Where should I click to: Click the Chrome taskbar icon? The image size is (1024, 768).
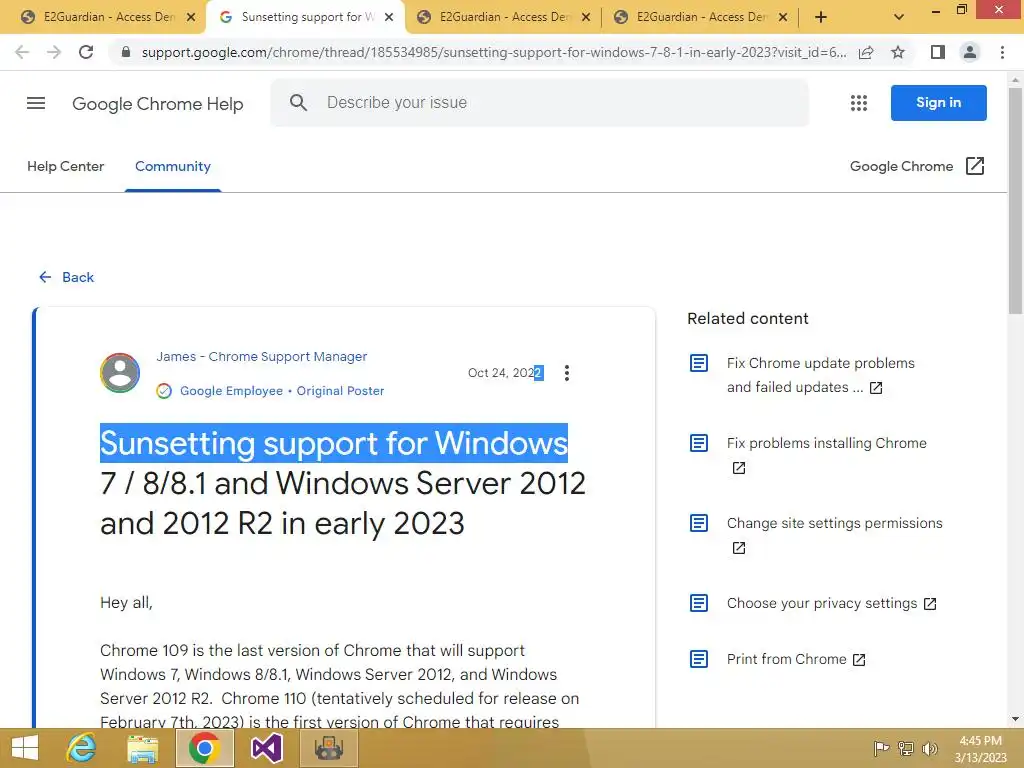(204, 748)
